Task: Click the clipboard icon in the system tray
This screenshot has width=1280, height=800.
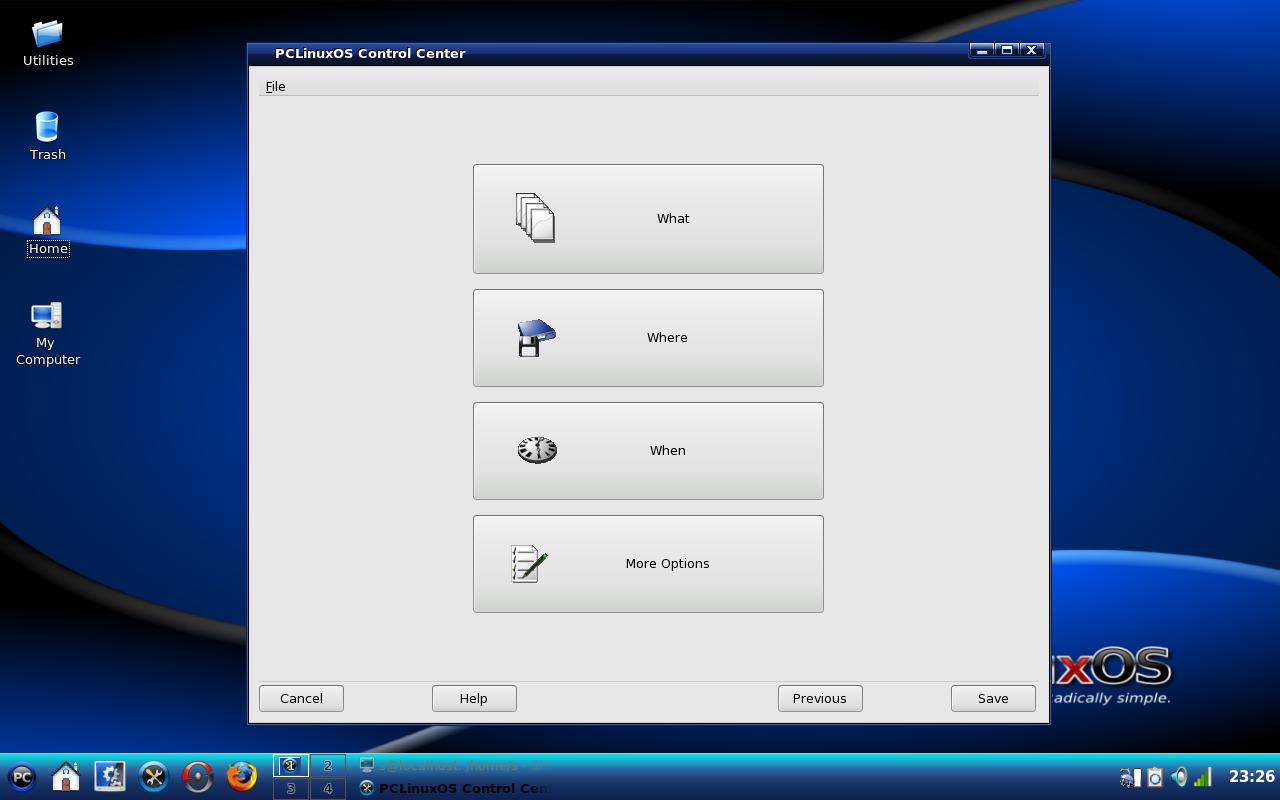Action: click(1155, 777)
